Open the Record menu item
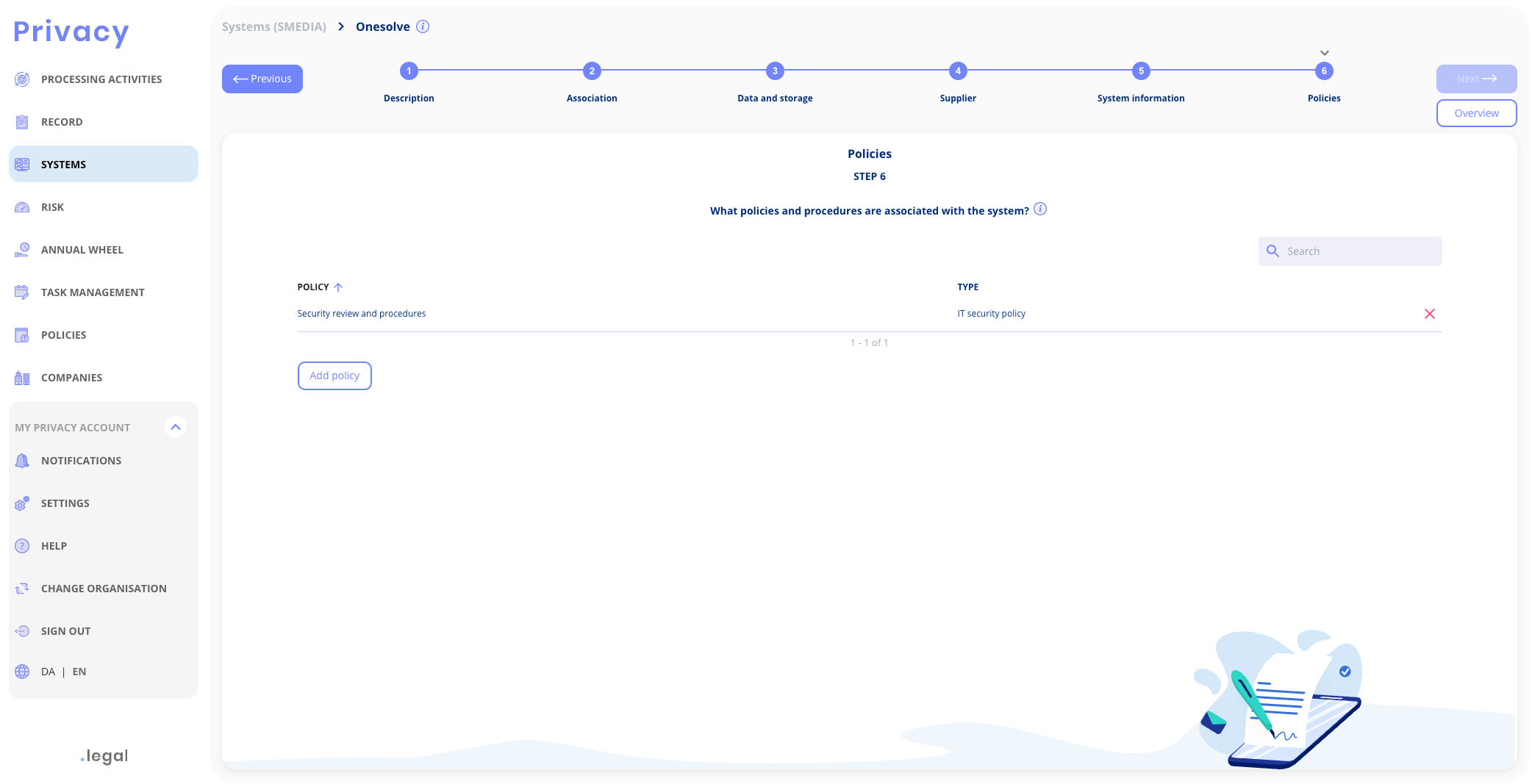The image size is (1532, 784). tap(104, 122)
